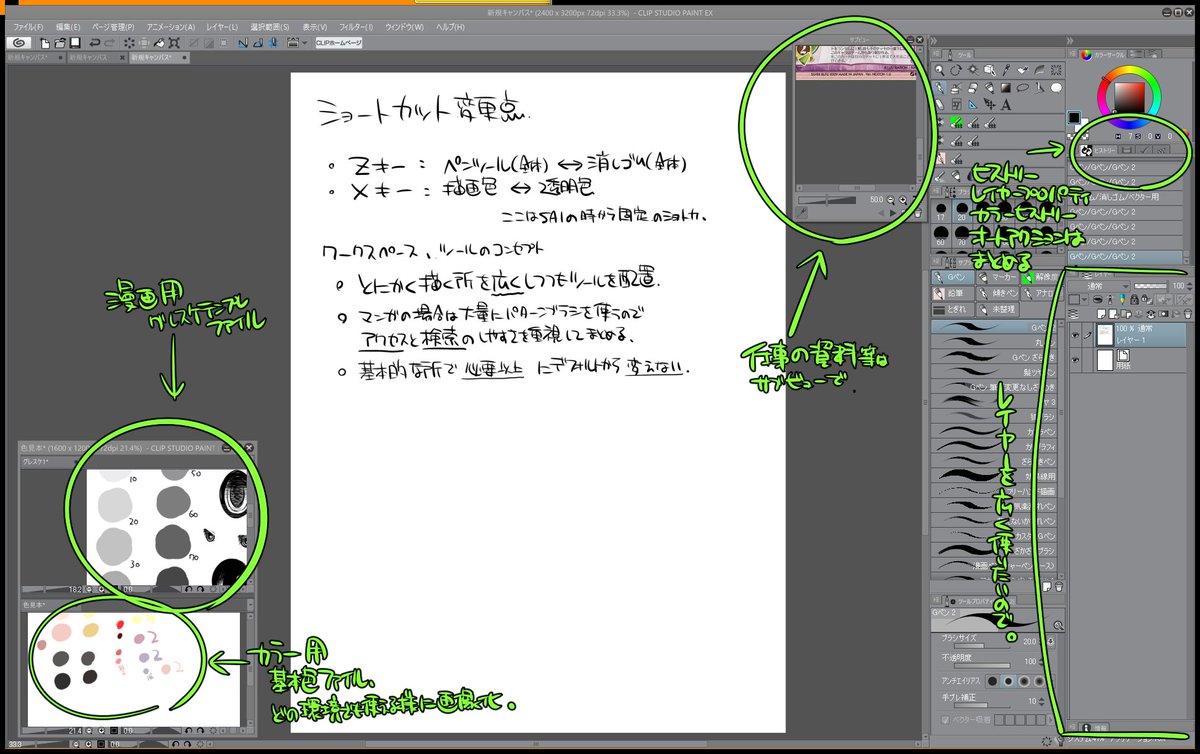Open the snap options dropdown in toolbar

click(x=304, y=43)
